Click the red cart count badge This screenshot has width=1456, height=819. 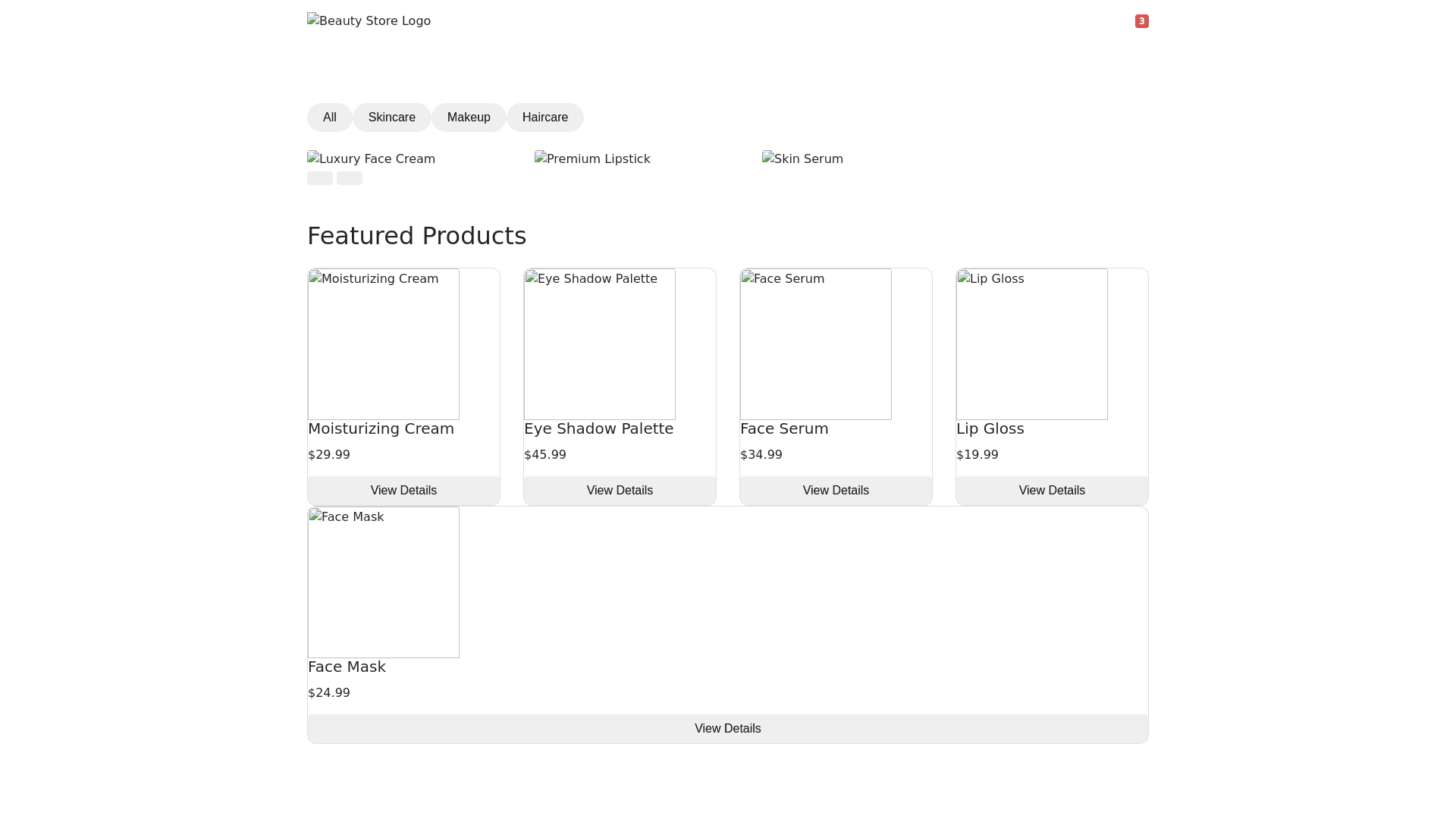[x=1141, y=21]
